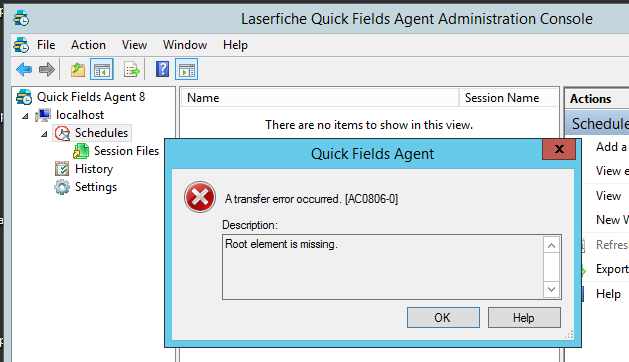The width and height of the screenshot is (629, 362).
Task: Click the blue Back arrow toolbar icon
Action: point(24,69)
